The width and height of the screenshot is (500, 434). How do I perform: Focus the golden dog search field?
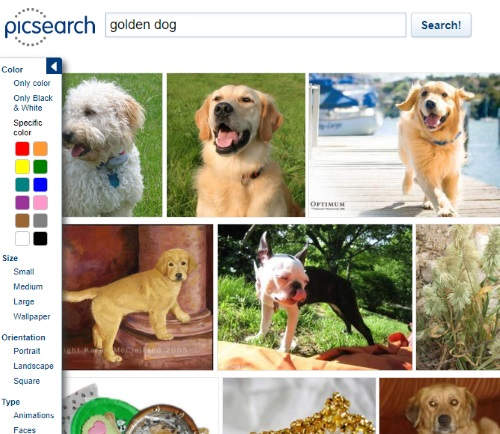pos(256,25)
